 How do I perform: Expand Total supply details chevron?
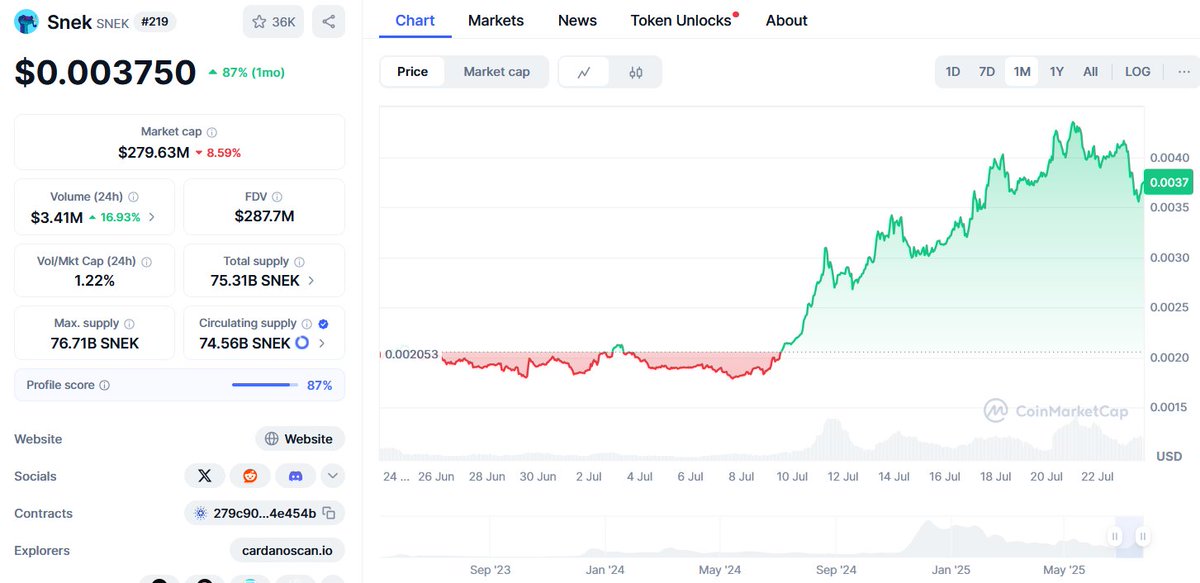311,281
